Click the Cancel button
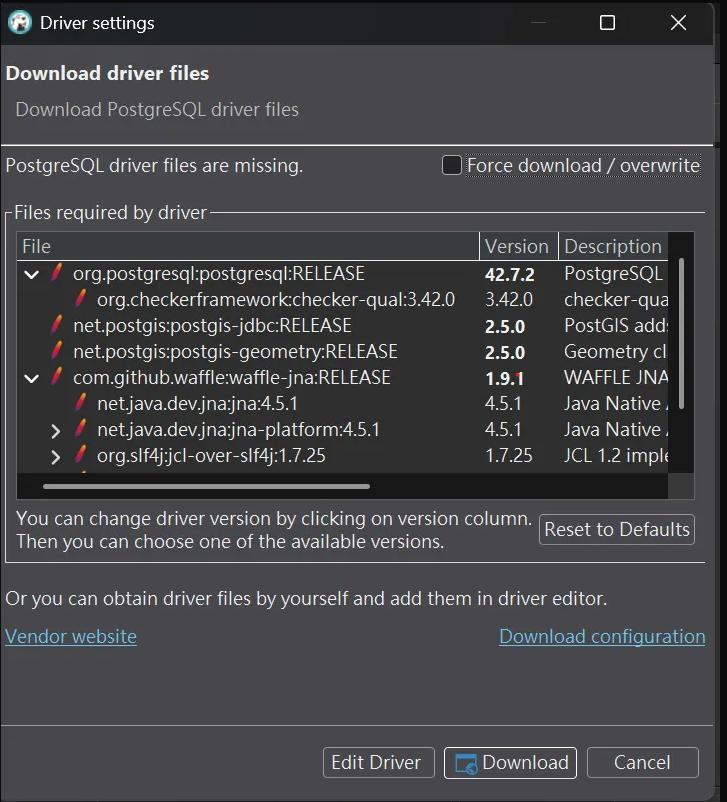This screenshot has width=727, height=802. pos(643,763)
